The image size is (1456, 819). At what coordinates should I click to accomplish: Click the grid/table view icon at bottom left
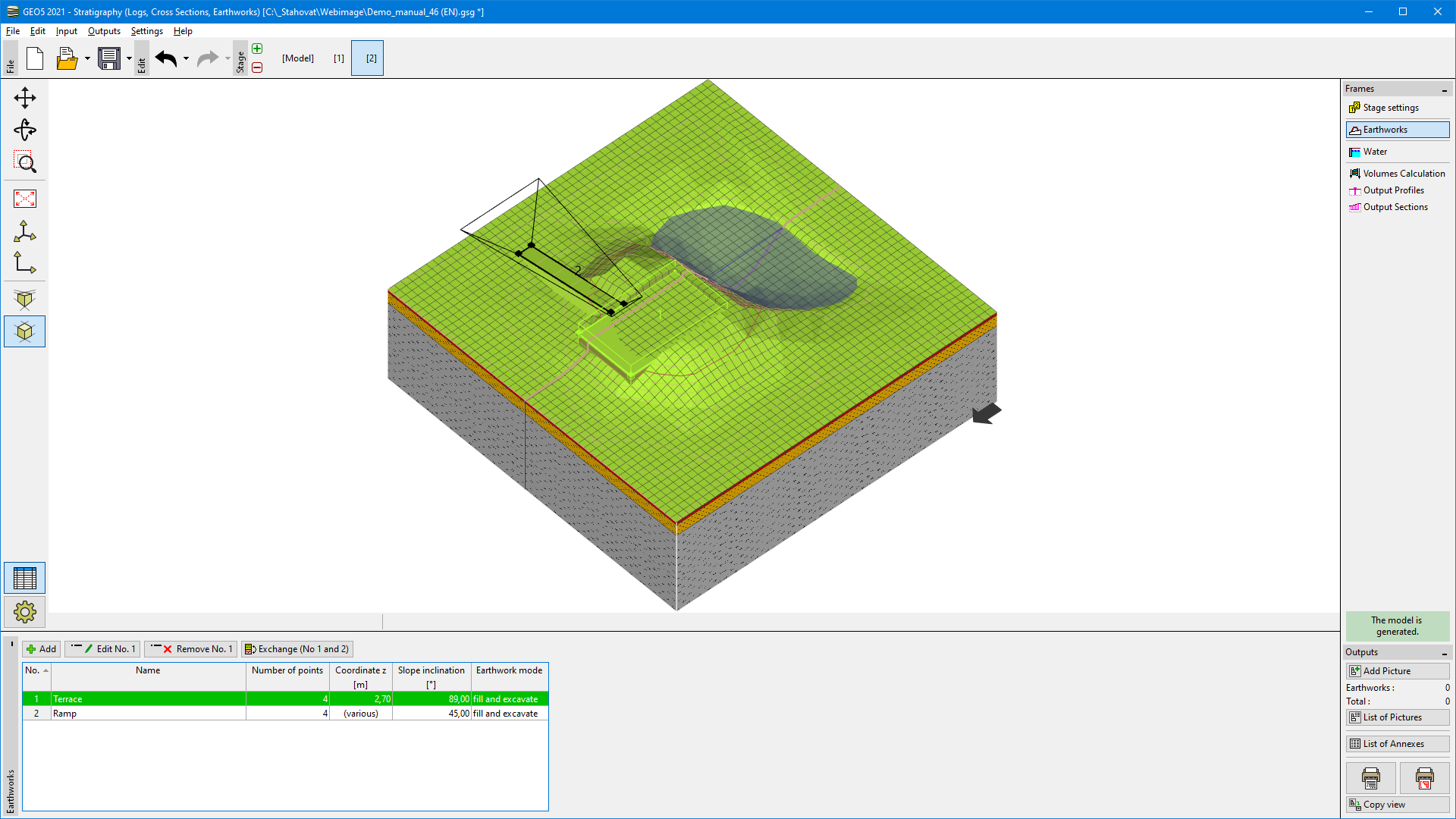25,577
